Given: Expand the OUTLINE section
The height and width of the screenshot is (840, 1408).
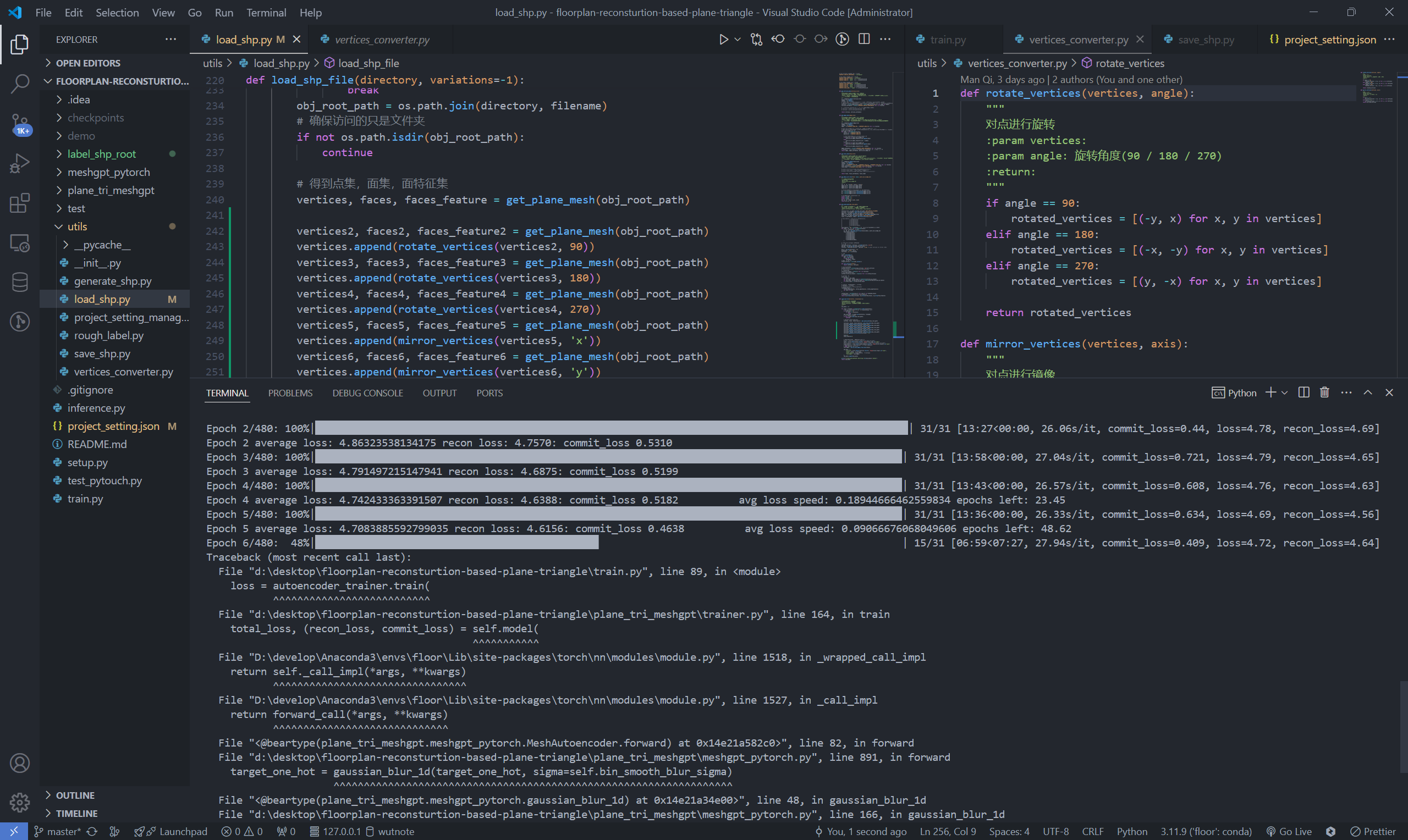Looking at the screenshot, I should [75, 795].
